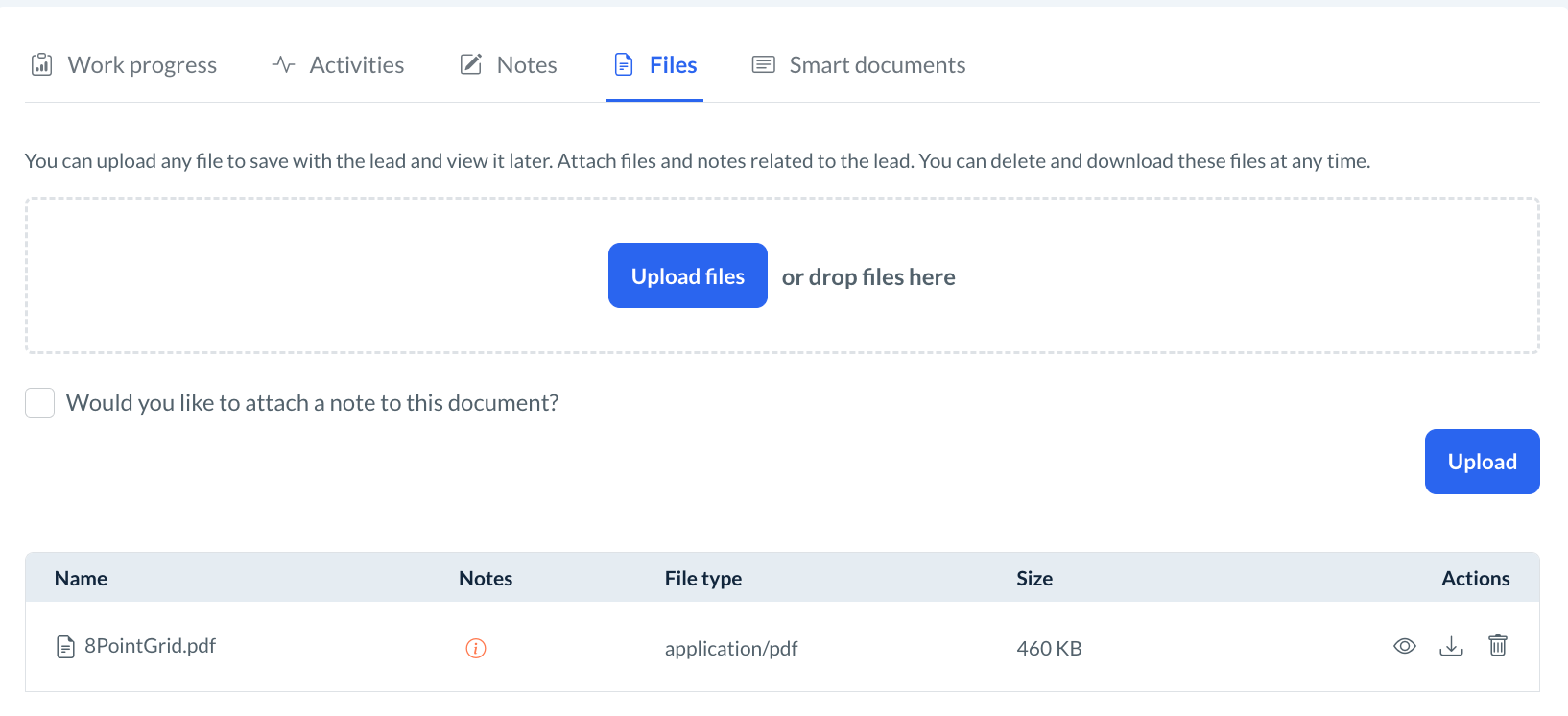
Task: Check the attach a note checkbox
Action: pos(40,403)
